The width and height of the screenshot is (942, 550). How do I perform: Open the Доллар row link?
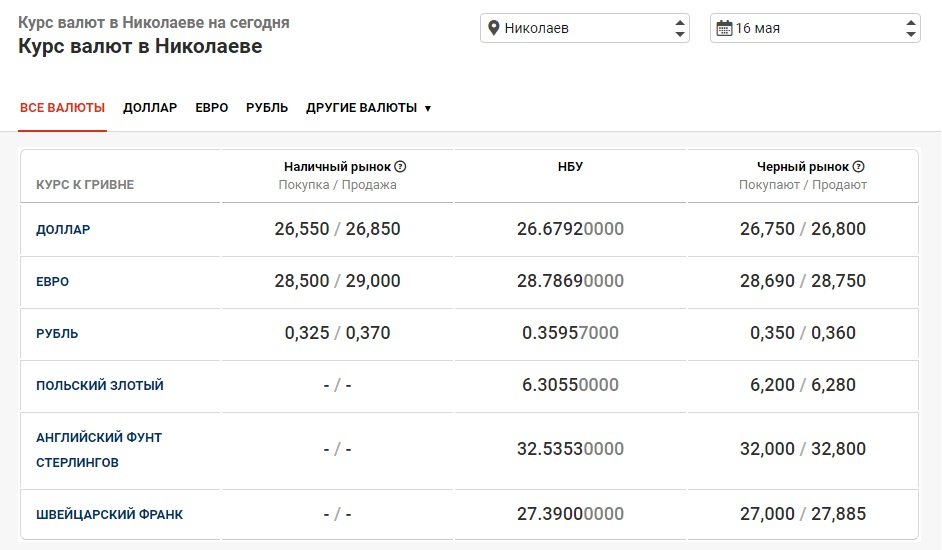tap(63, 229)
